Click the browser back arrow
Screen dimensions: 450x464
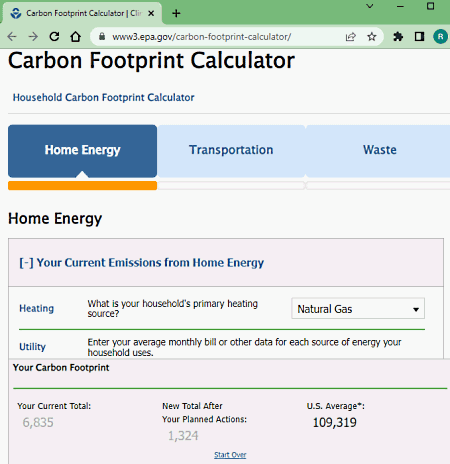12,36
